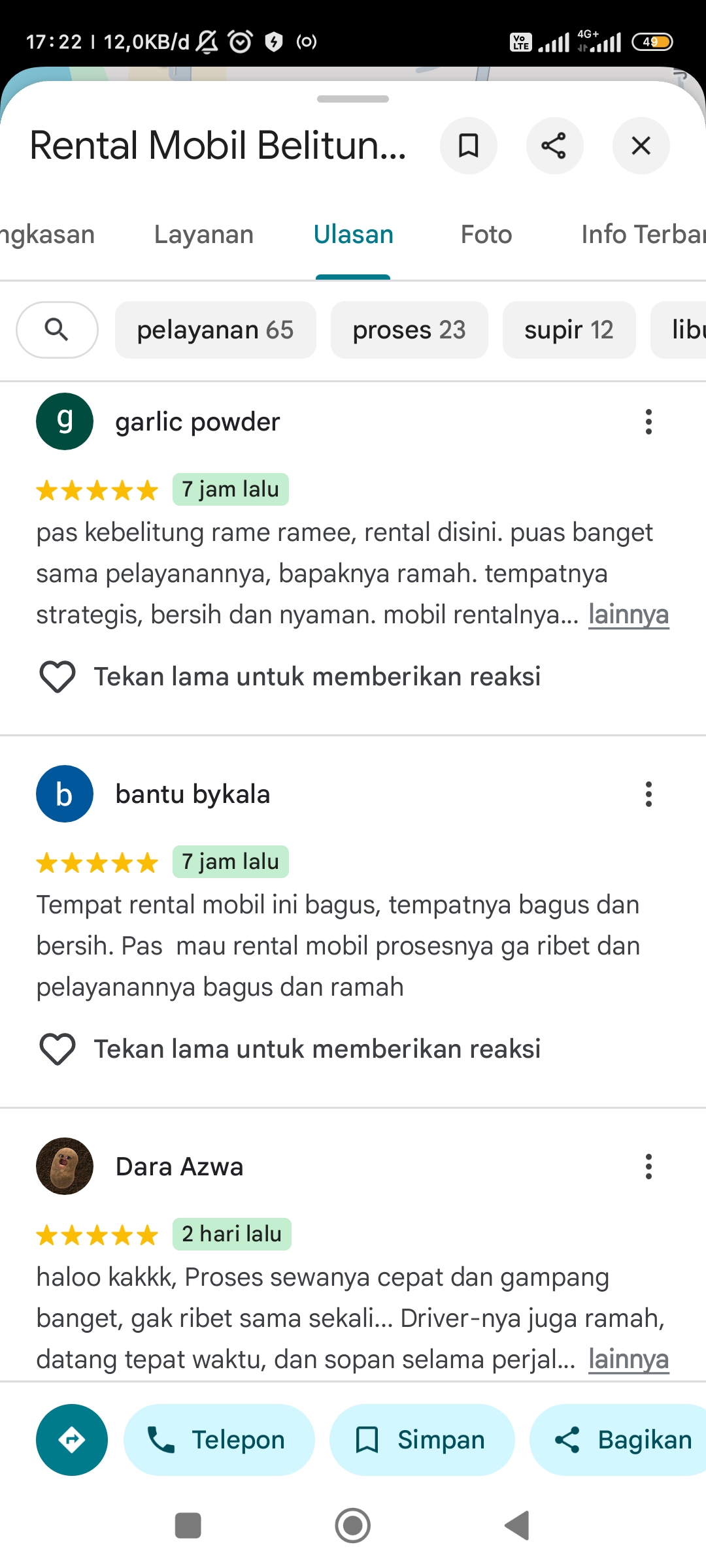The image size is (706, 1568).
Task: Tap the blue directions icon button
Action: click(x=72, y=1440)
